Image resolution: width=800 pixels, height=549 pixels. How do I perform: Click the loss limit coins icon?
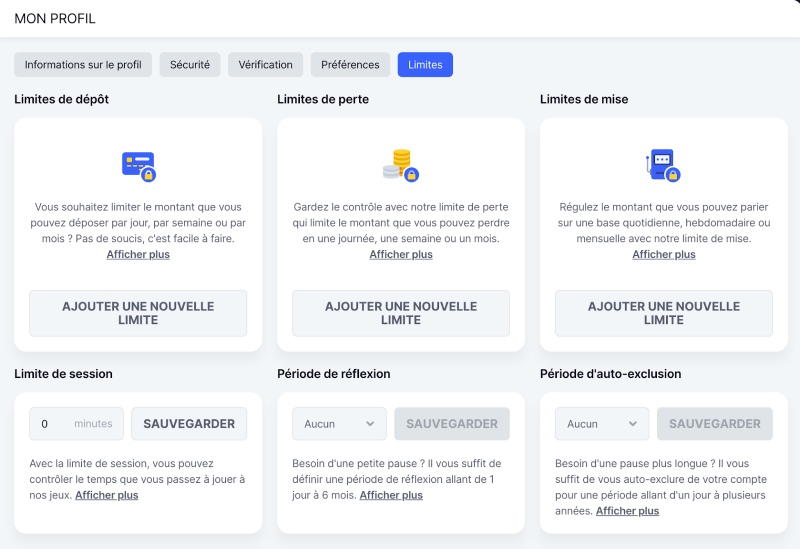[401, 165]
